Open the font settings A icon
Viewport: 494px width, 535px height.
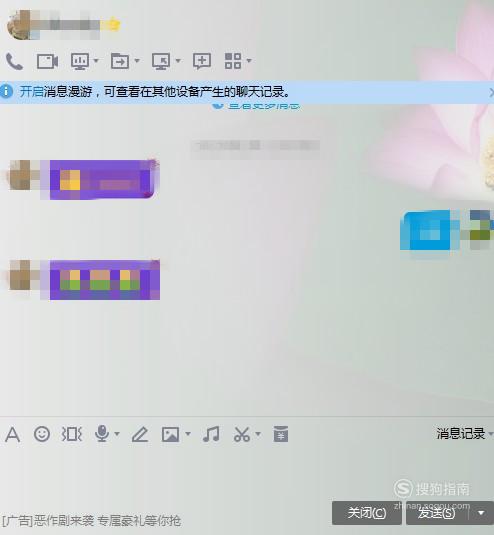click(x=13, y=435)
